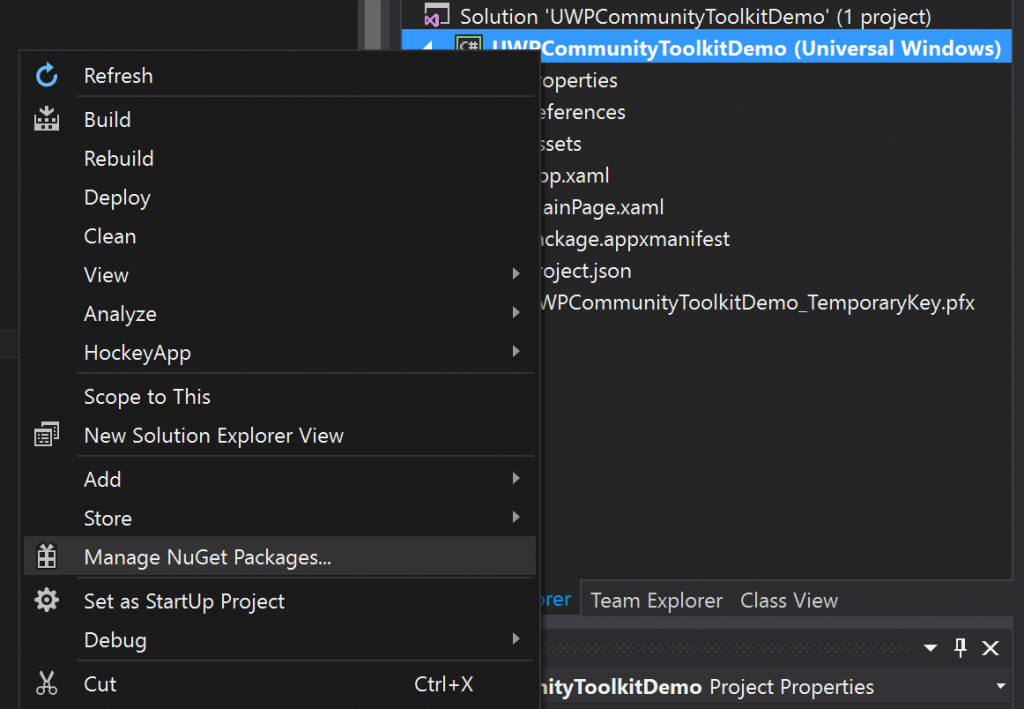The image size is (1024, 709).
Task: Open the View menu entry
Action: point(280,275)
